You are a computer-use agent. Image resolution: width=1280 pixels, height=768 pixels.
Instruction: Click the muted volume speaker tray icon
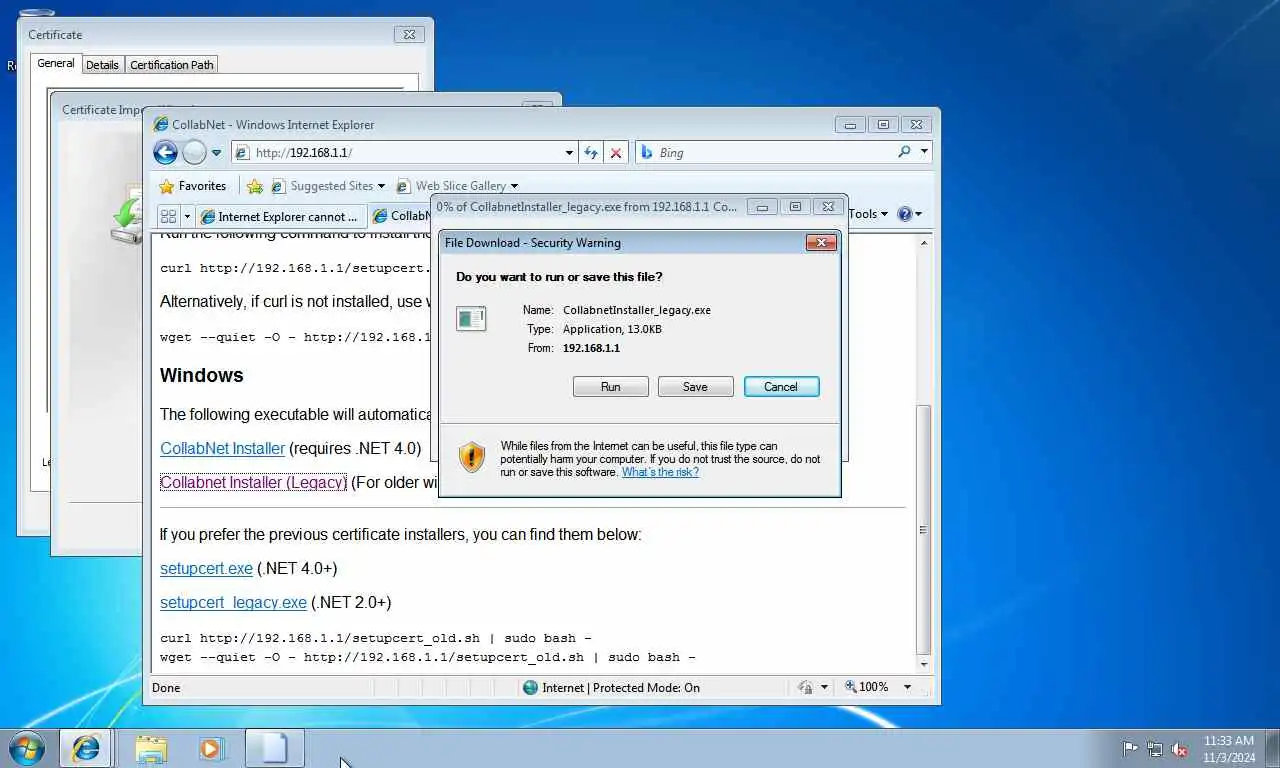pyautogui.click(x=1179, y=748)
